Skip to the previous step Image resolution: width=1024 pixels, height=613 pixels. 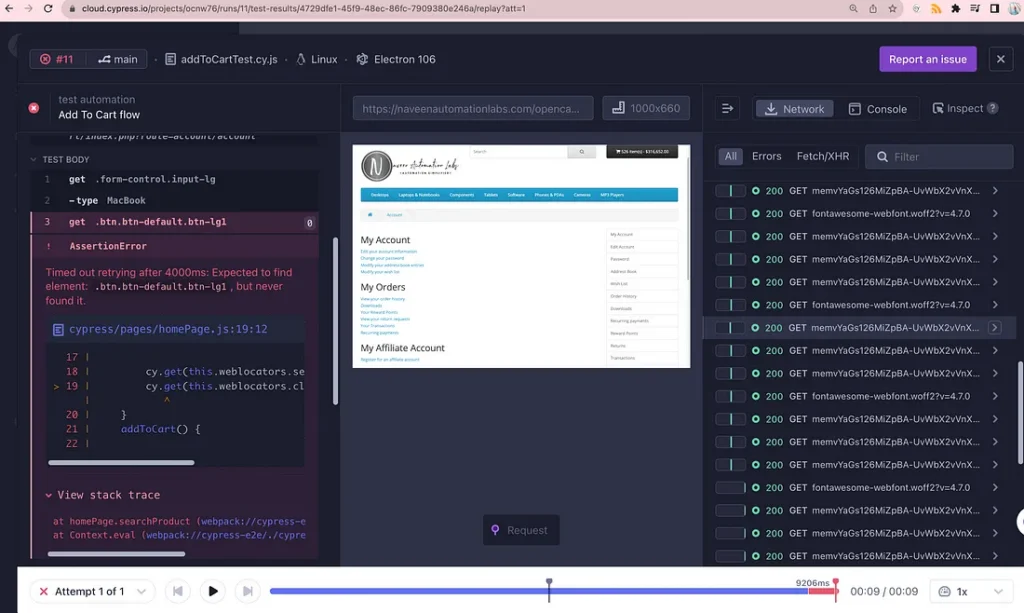pyautogui.click(x=177, y=591)
